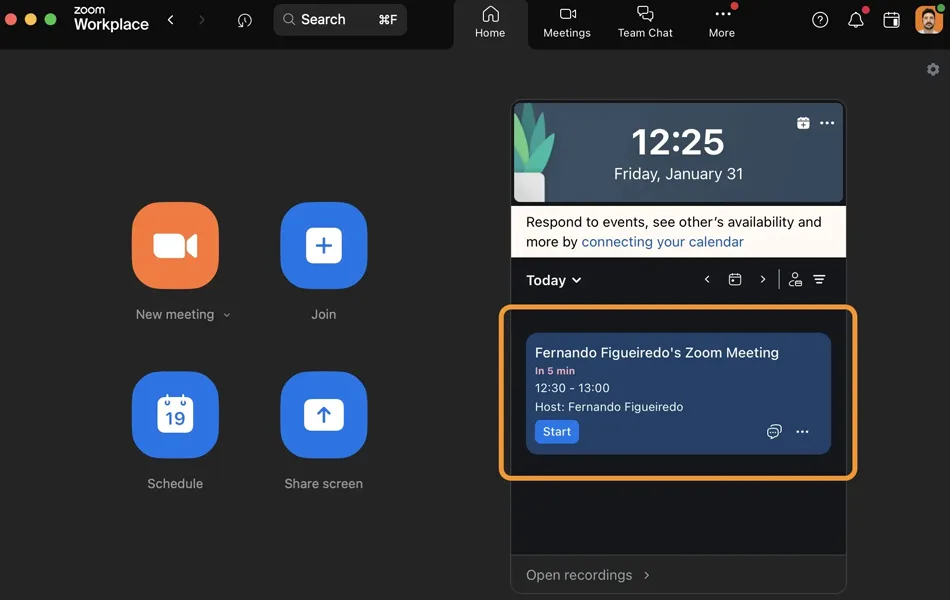Click the Join meeting plus icon
This screenshot has width=950, height=600.
tap(323, 245)
